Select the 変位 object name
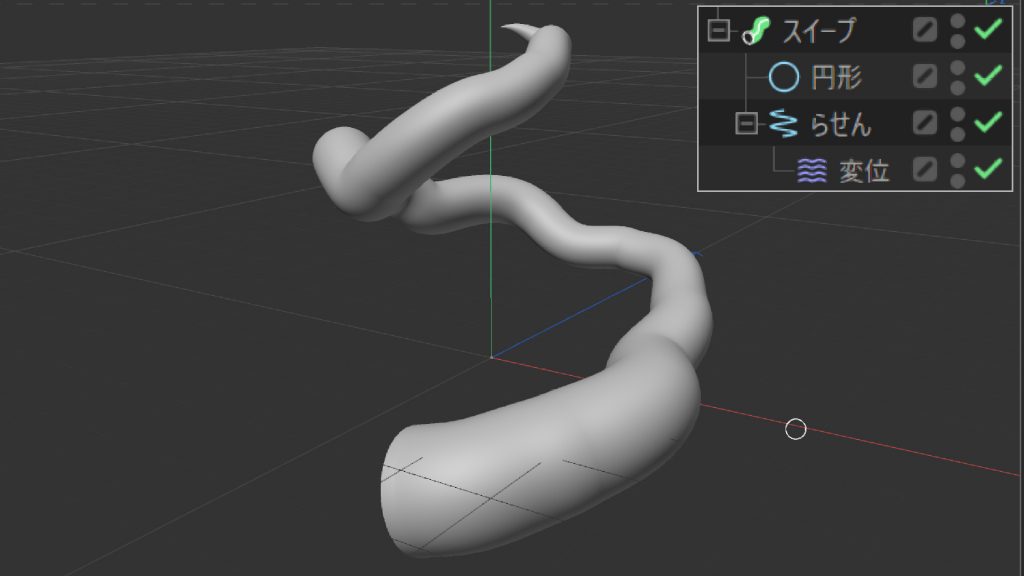 (x=864, y=170)
